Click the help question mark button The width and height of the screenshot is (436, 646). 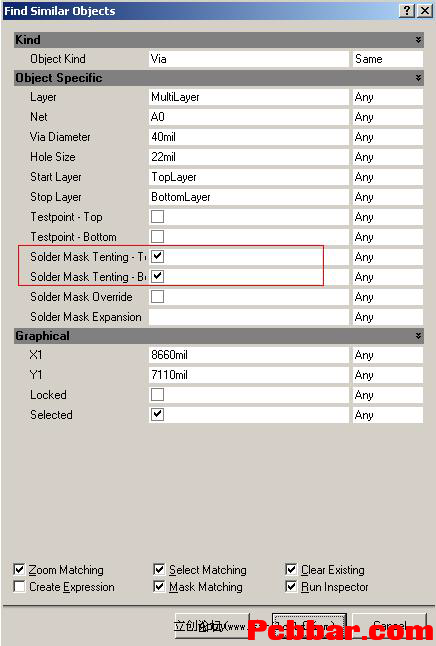(407, 11)
